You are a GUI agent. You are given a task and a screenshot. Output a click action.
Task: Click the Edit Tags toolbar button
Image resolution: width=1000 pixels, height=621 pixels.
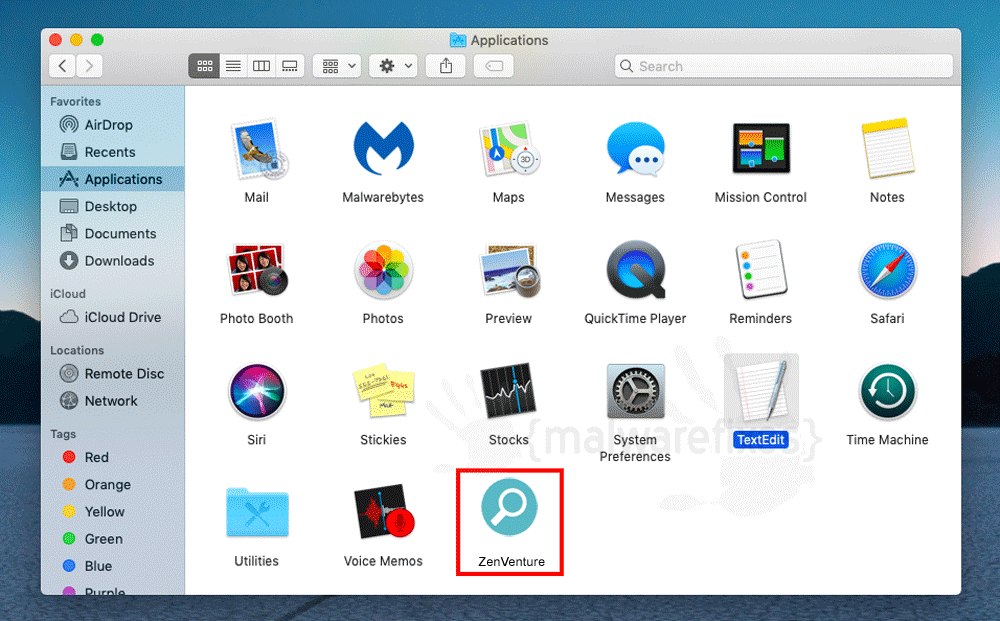tap(494, 66)
